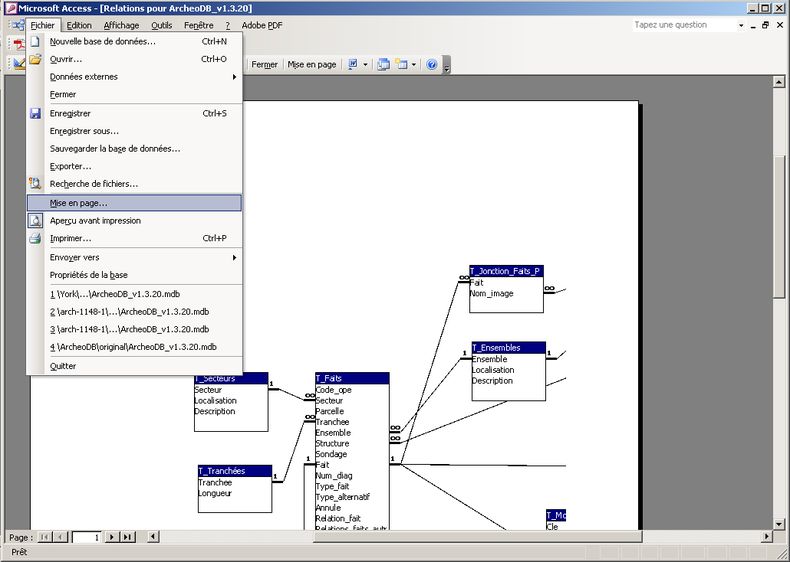Open the Outils menu
The height and width of the screenshot is (562, 790).
coord(162,25)
